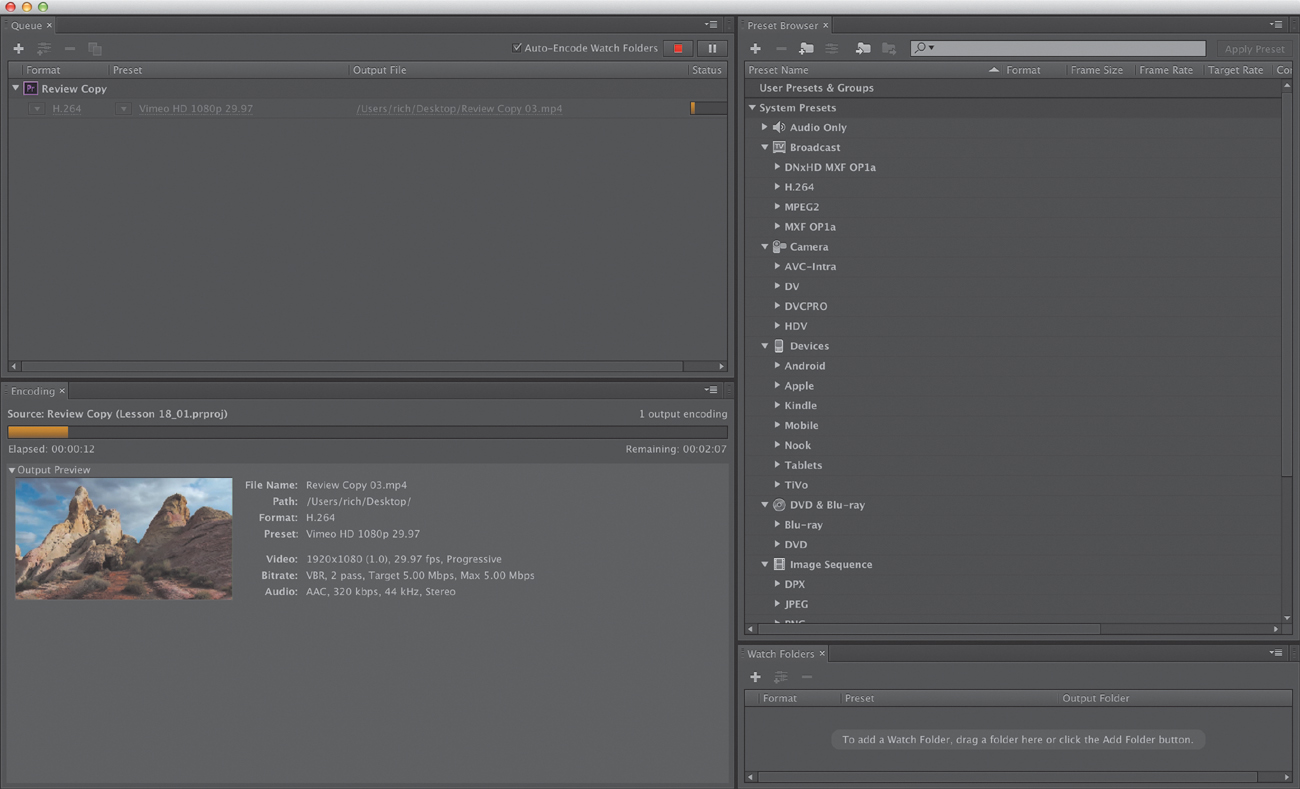Focus the Preset Browser search field

point(1057,48)
